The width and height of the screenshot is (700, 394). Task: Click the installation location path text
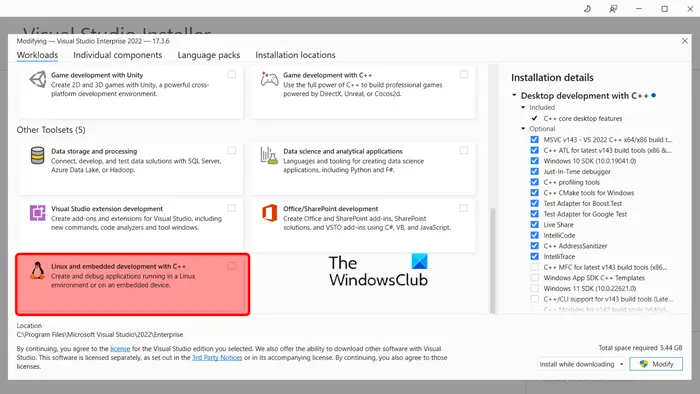[100, 335]
